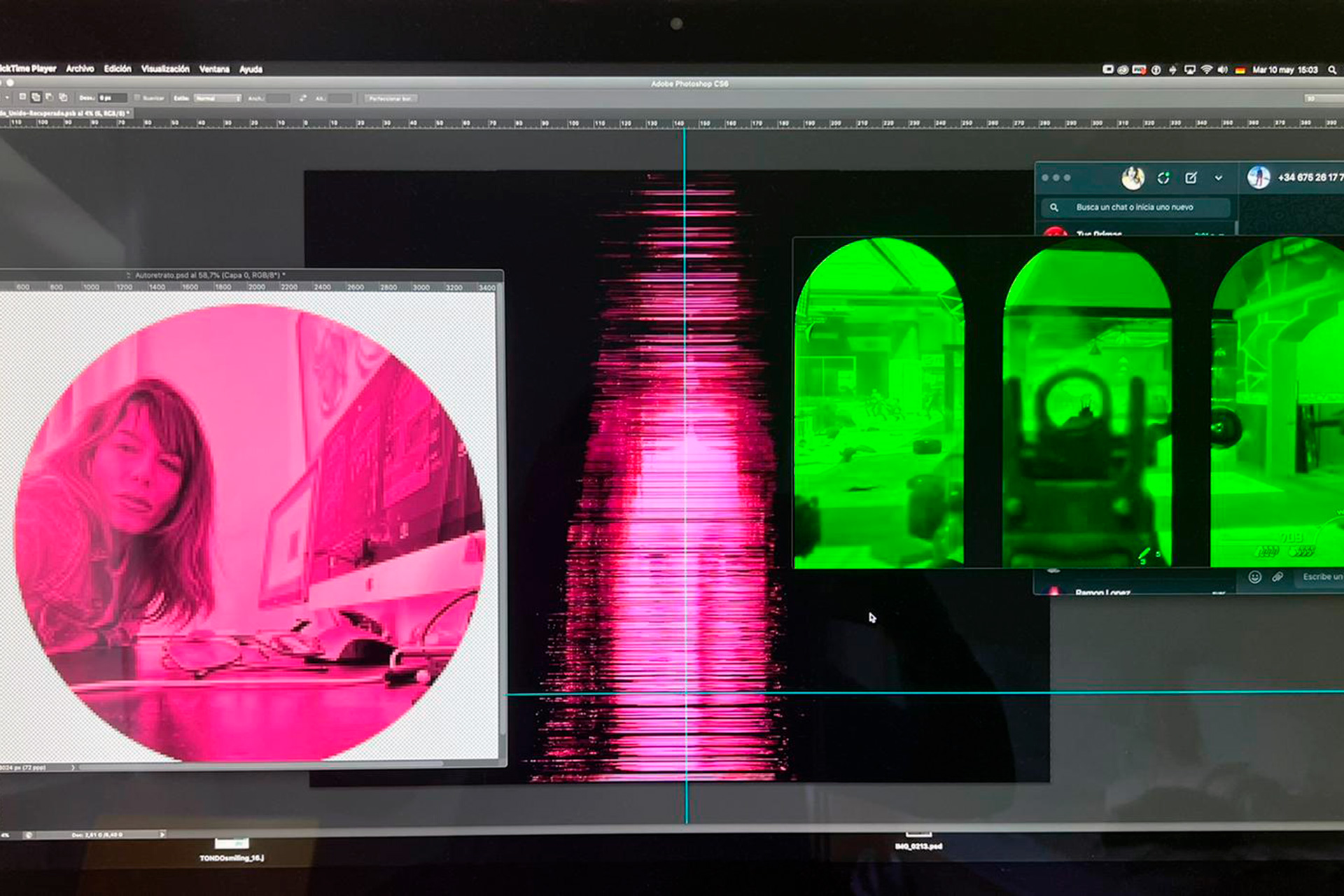
Task: Start a new WhatsApp chat with compose icon
Action: (1191, 178)
